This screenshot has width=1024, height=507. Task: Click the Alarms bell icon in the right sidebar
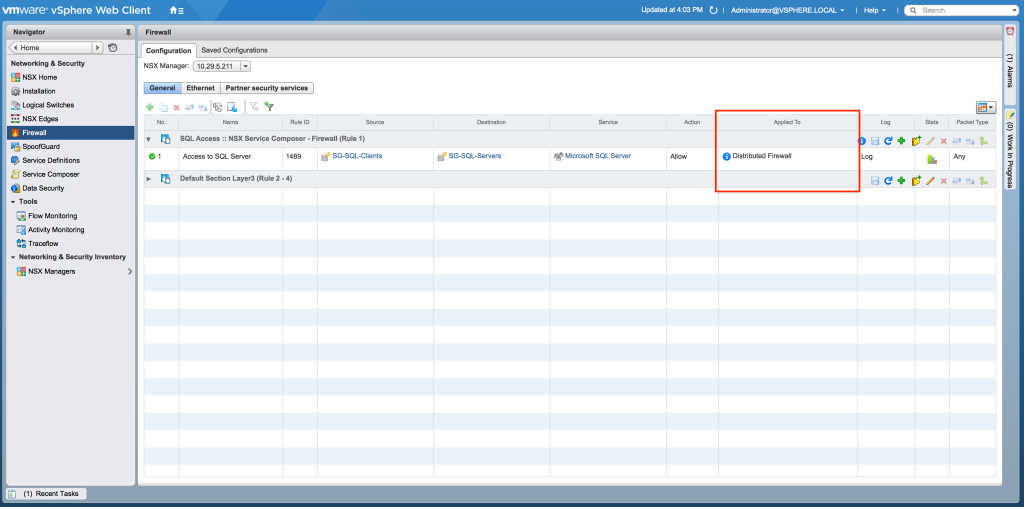tap(1010, 31)
